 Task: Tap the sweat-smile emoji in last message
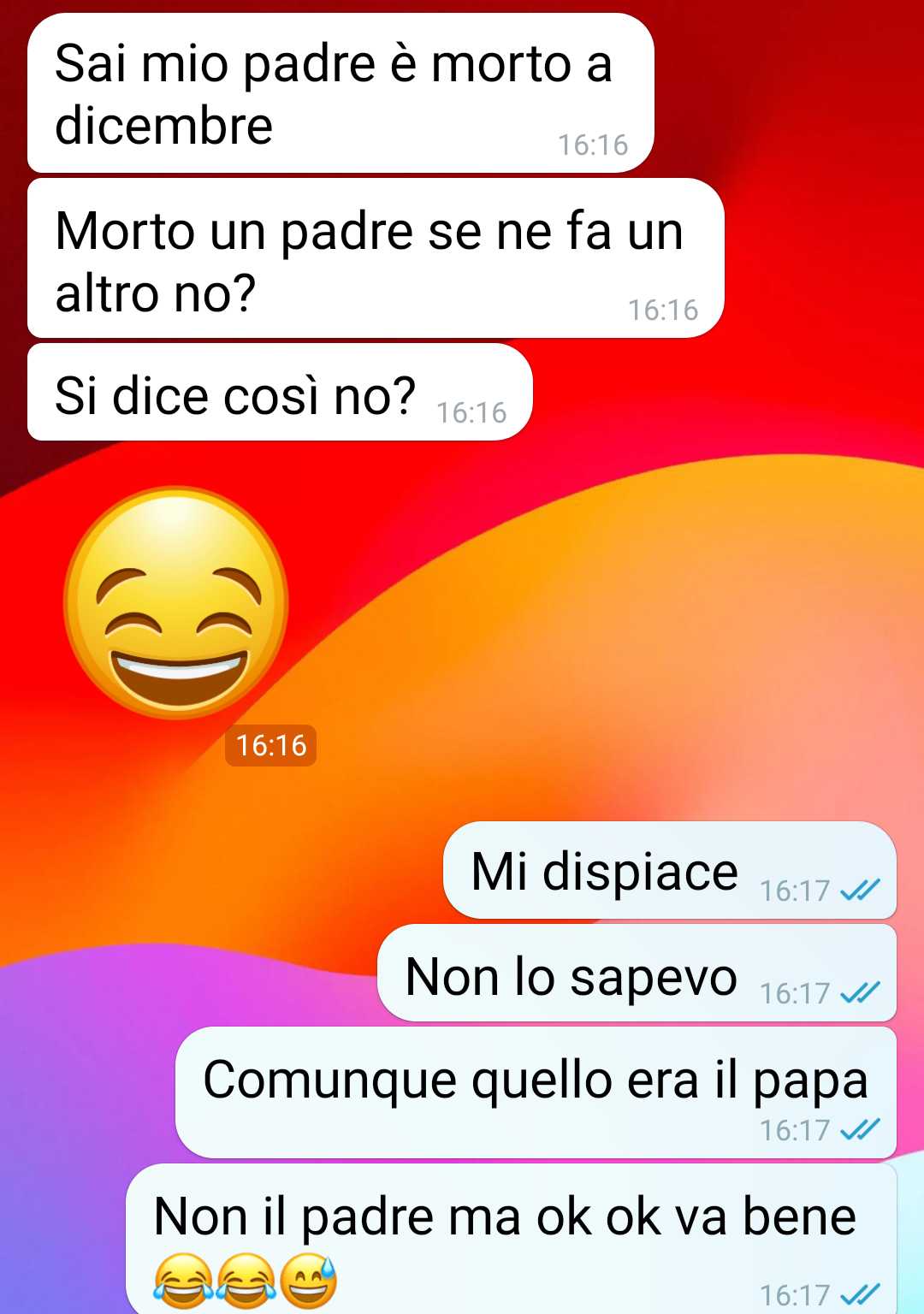click(308, 1281)
